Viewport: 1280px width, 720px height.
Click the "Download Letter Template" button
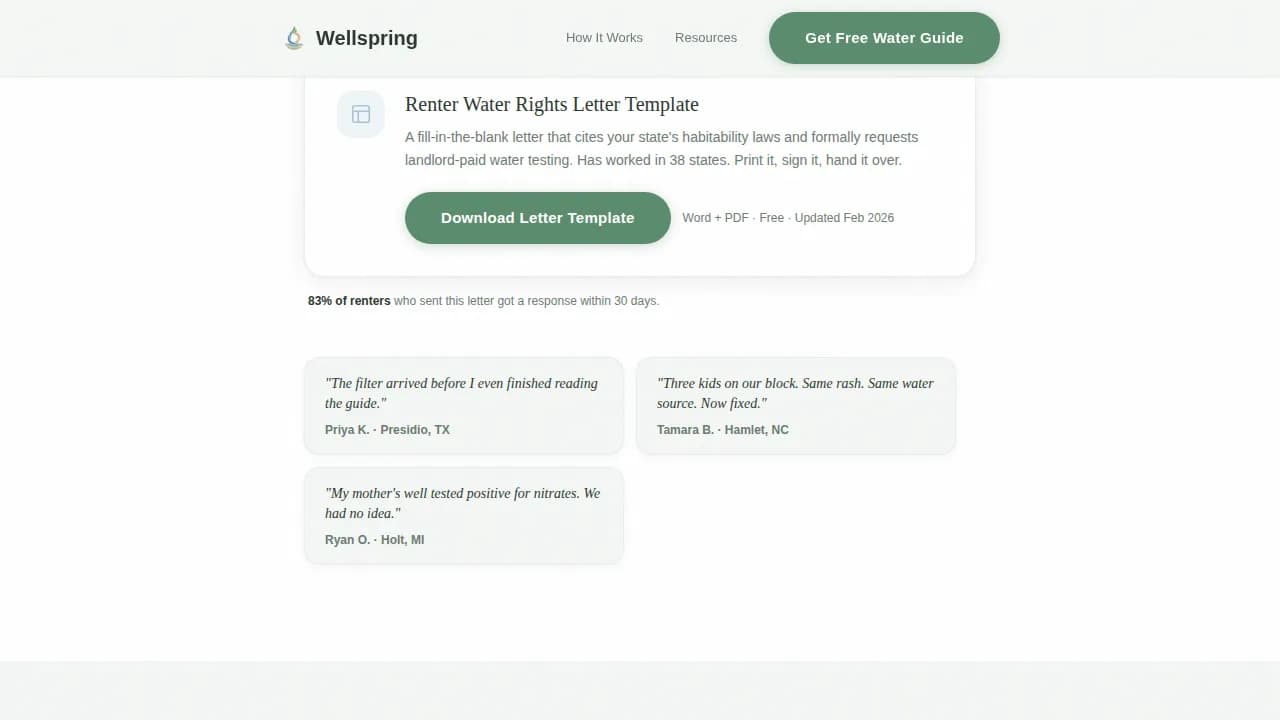[537, 217]
